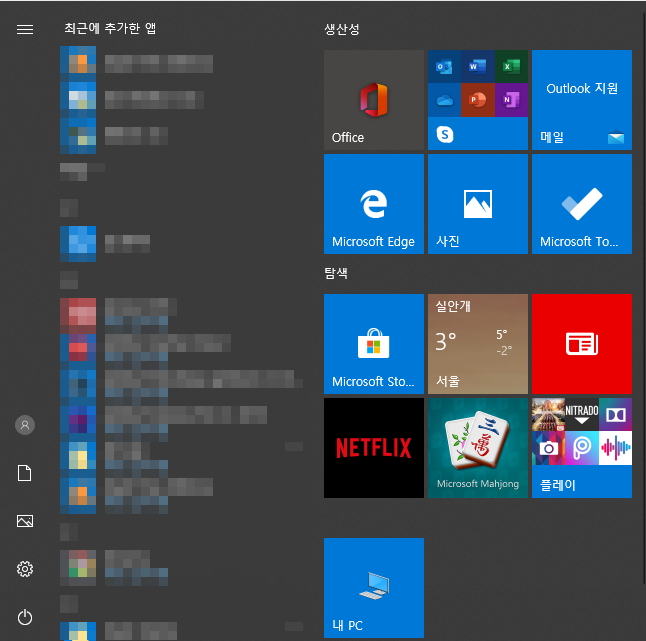Open the hamburger menu at top left
The image size is (646, 641).
[x=25, y=29]
